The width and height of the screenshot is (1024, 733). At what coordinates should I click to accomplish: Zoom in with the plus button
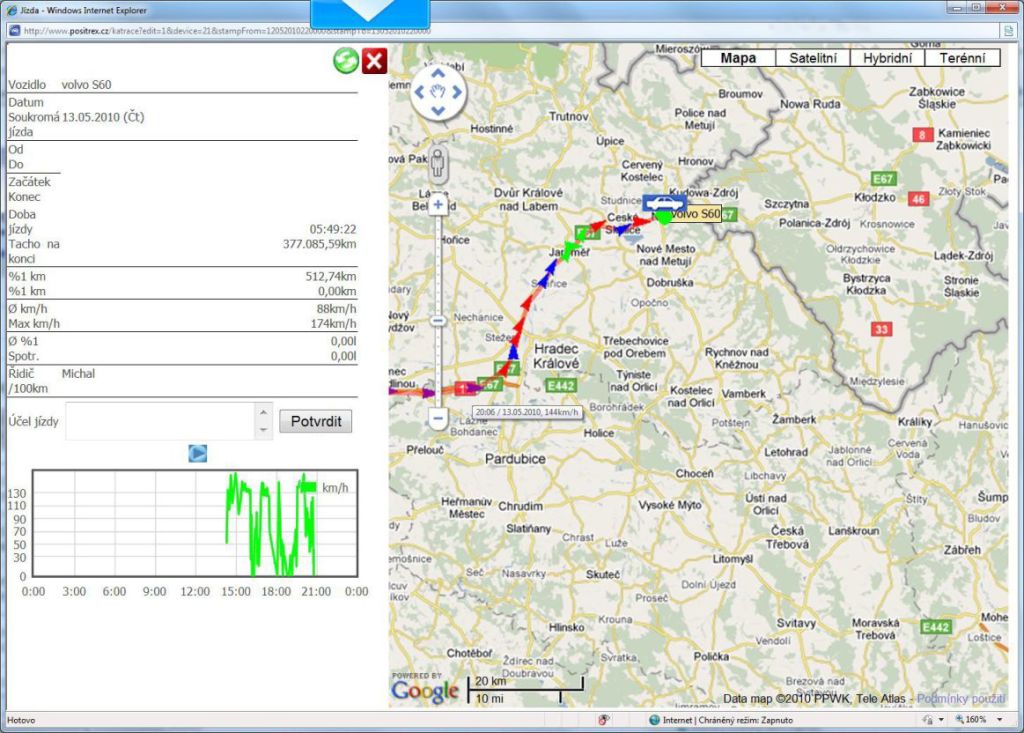coord(438,204)
